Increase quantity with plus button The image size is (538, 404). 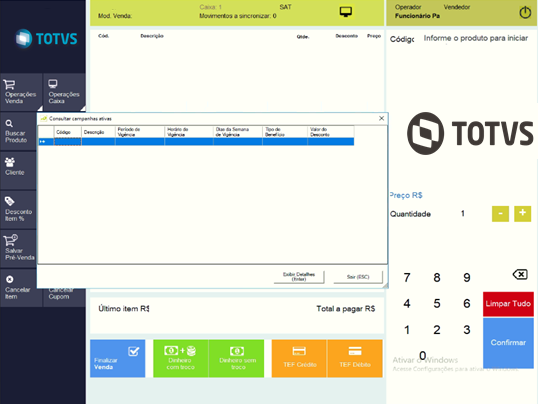pyautogui.click(x=522, y=214)
